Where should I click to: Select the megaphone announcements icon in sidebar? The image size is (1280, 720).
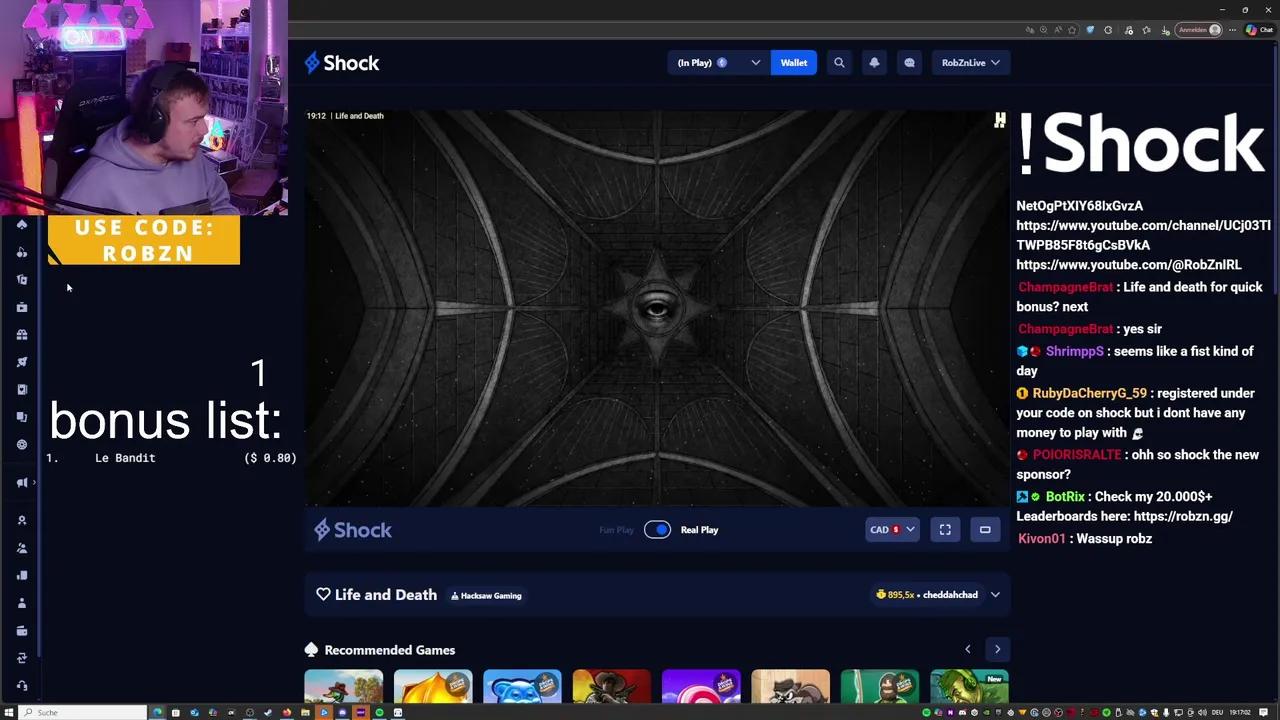coord(22,482)
